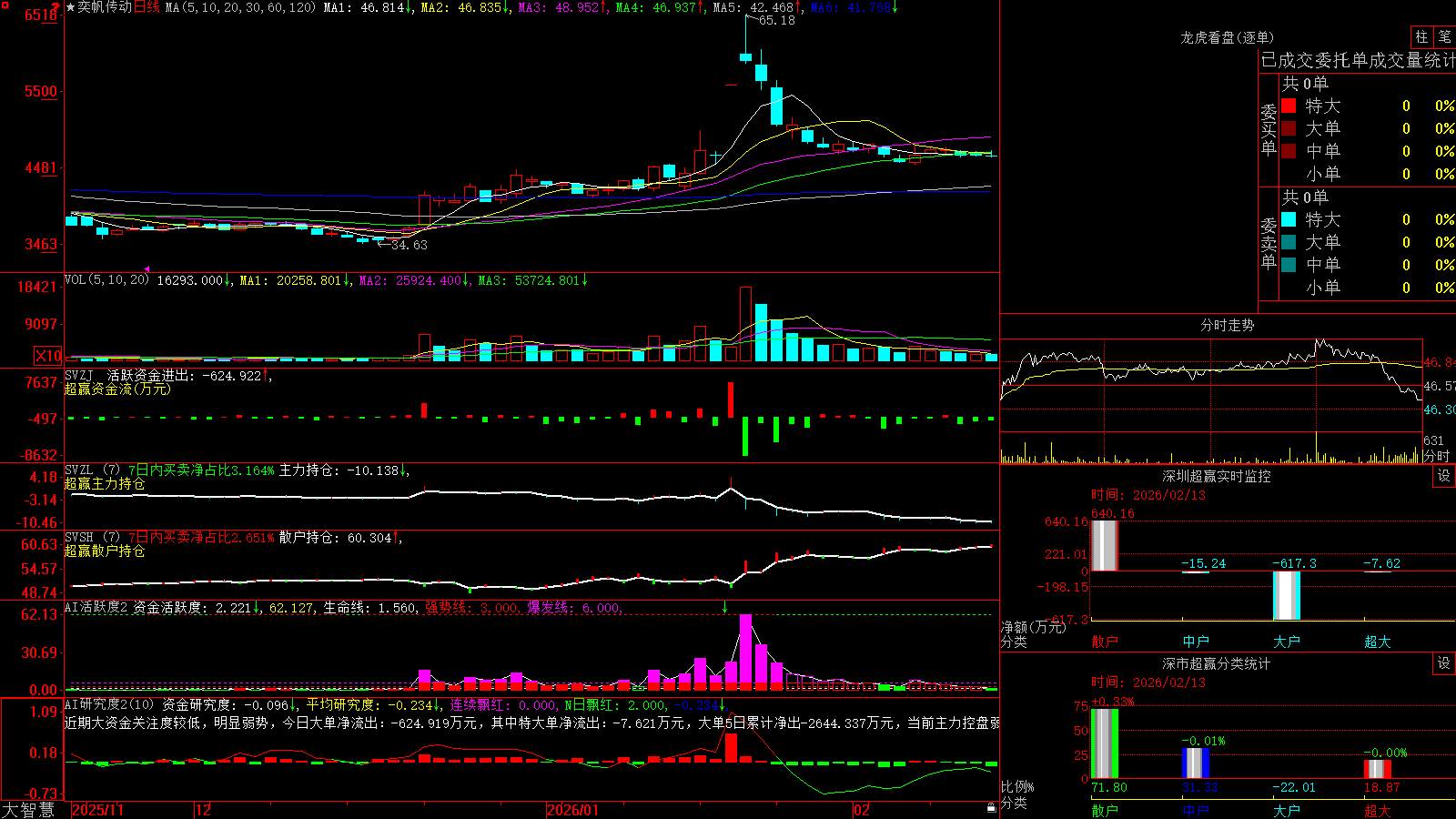Screen dimensions: 1456x819
Task: Click the green arrow marker above AI活跃度 peak
Action: pyautogui.click(x=724, y=607)
